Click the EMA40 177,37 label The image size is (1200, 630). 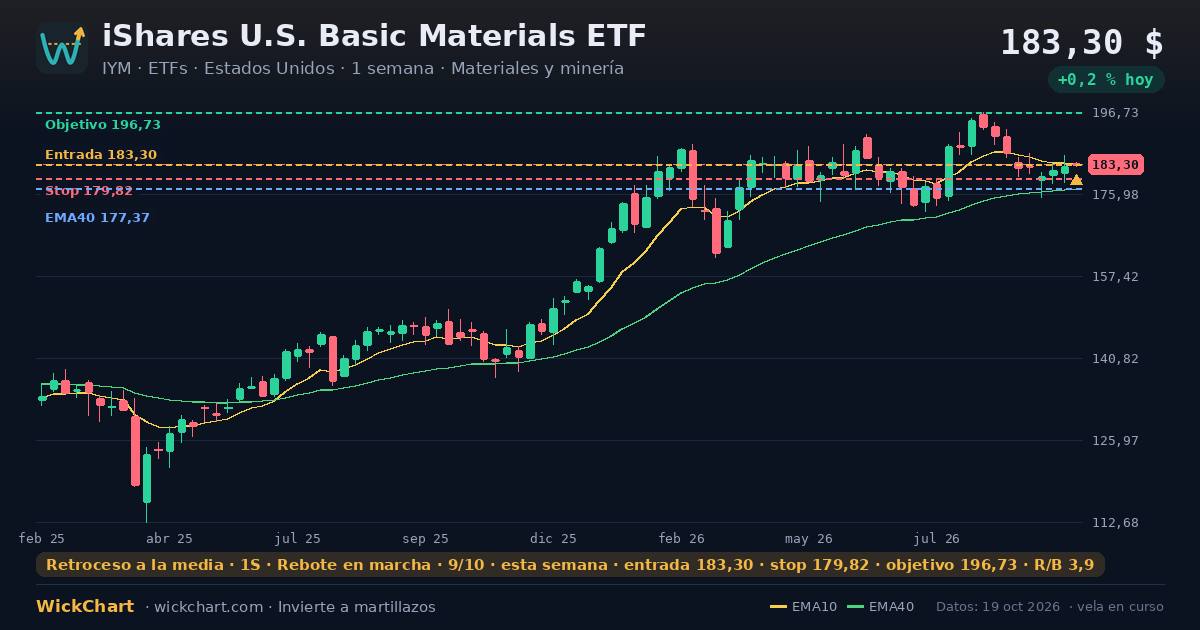pyautogui.click(x=97, y=217)
